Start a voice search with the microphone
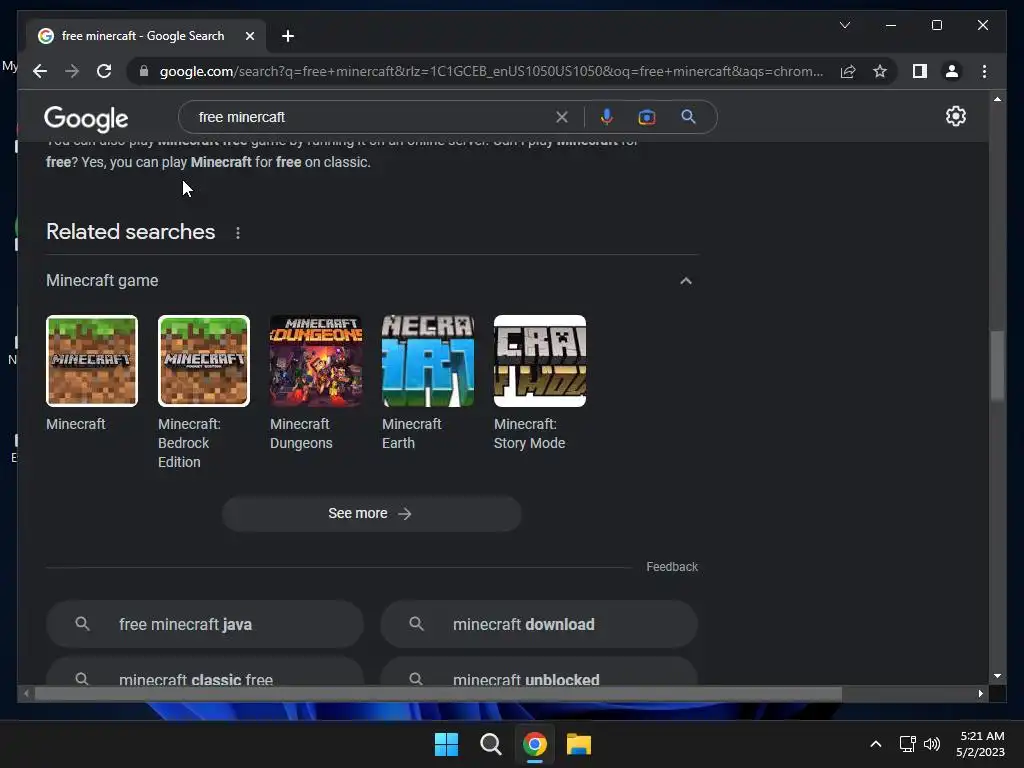 (607, 117)
